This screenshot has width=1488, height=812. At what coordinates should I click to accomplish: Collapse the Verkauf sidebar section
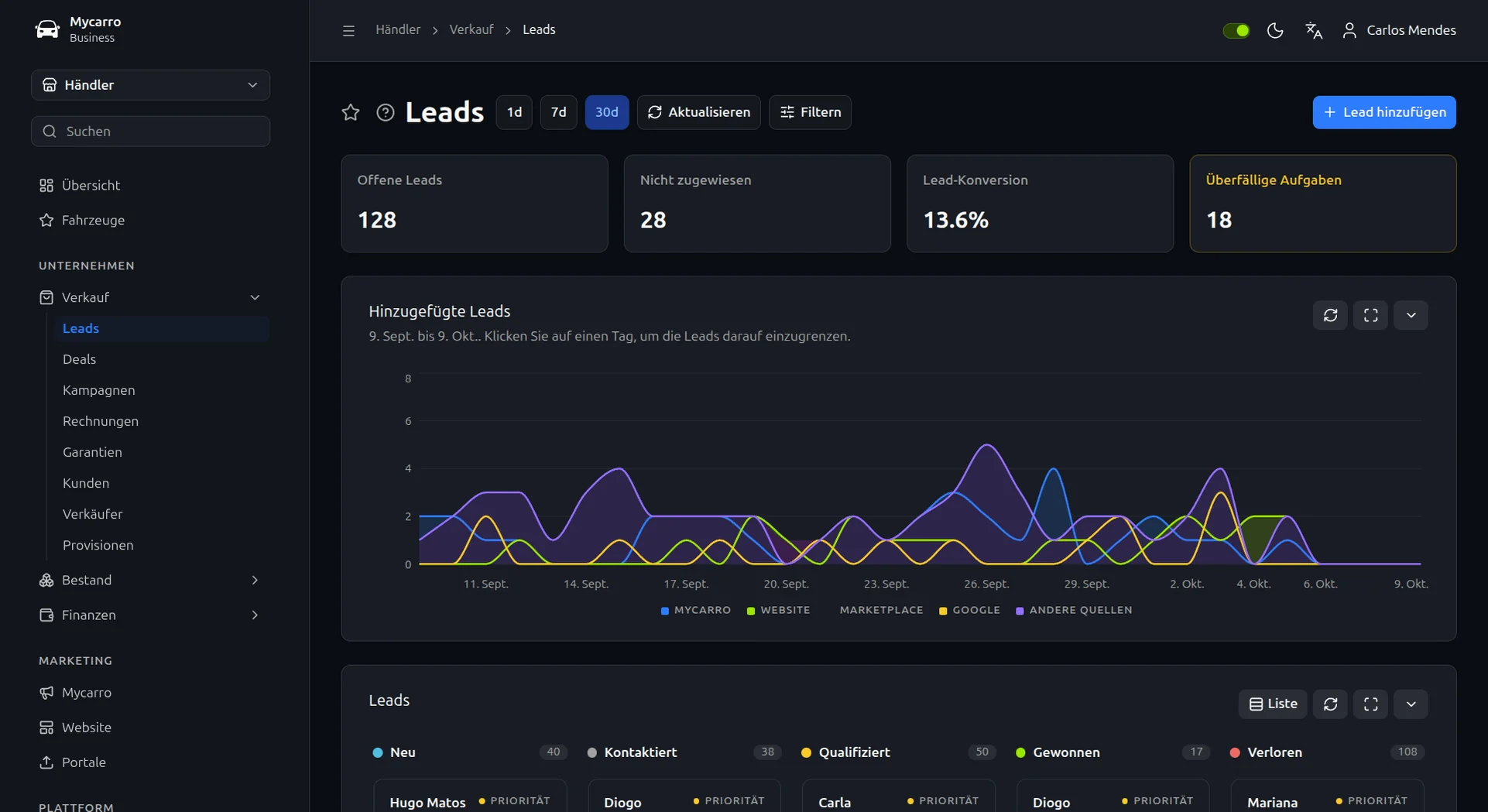click(150, 298)
